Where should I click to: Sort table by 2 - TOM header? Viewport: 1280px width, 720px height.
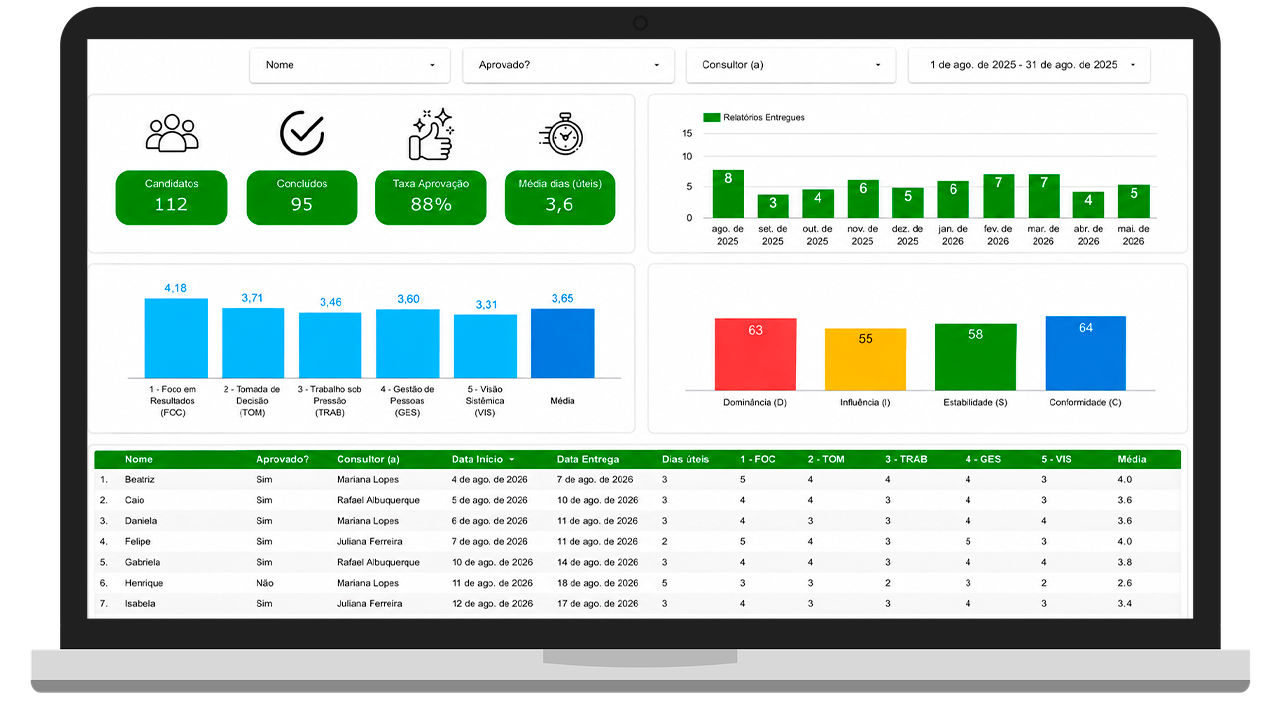[x=826, y=460]
